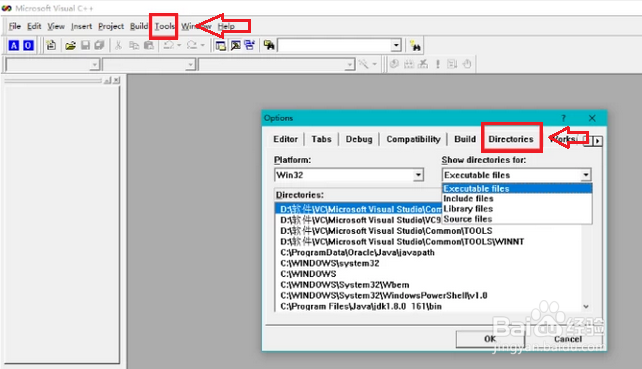Select the Common\TOOLS\WINNT directory row
The width and height of the screenshot is (642, 369).
pos(428,242)
